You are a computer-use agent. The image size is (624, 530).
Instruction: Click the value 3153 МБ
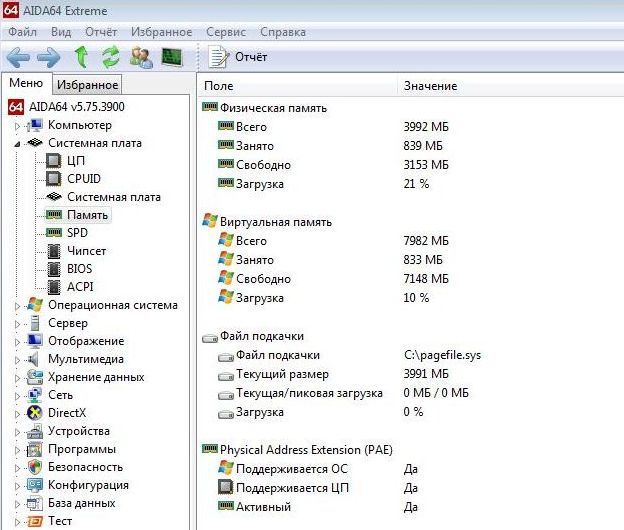click(426, 165)
